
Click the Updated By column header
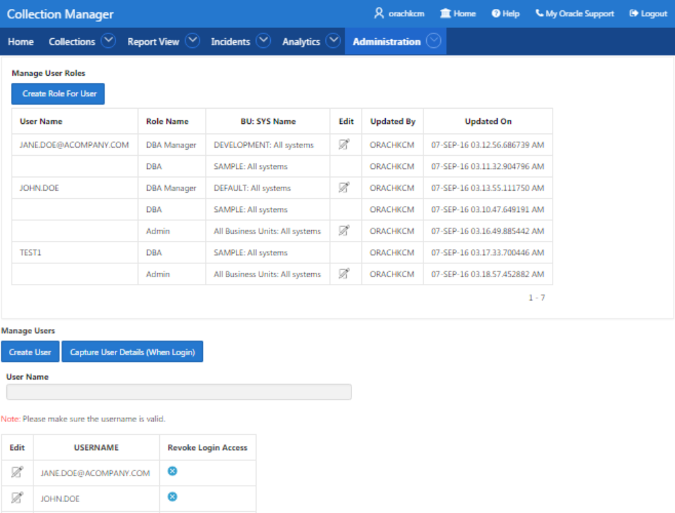[x=393, y=121]
